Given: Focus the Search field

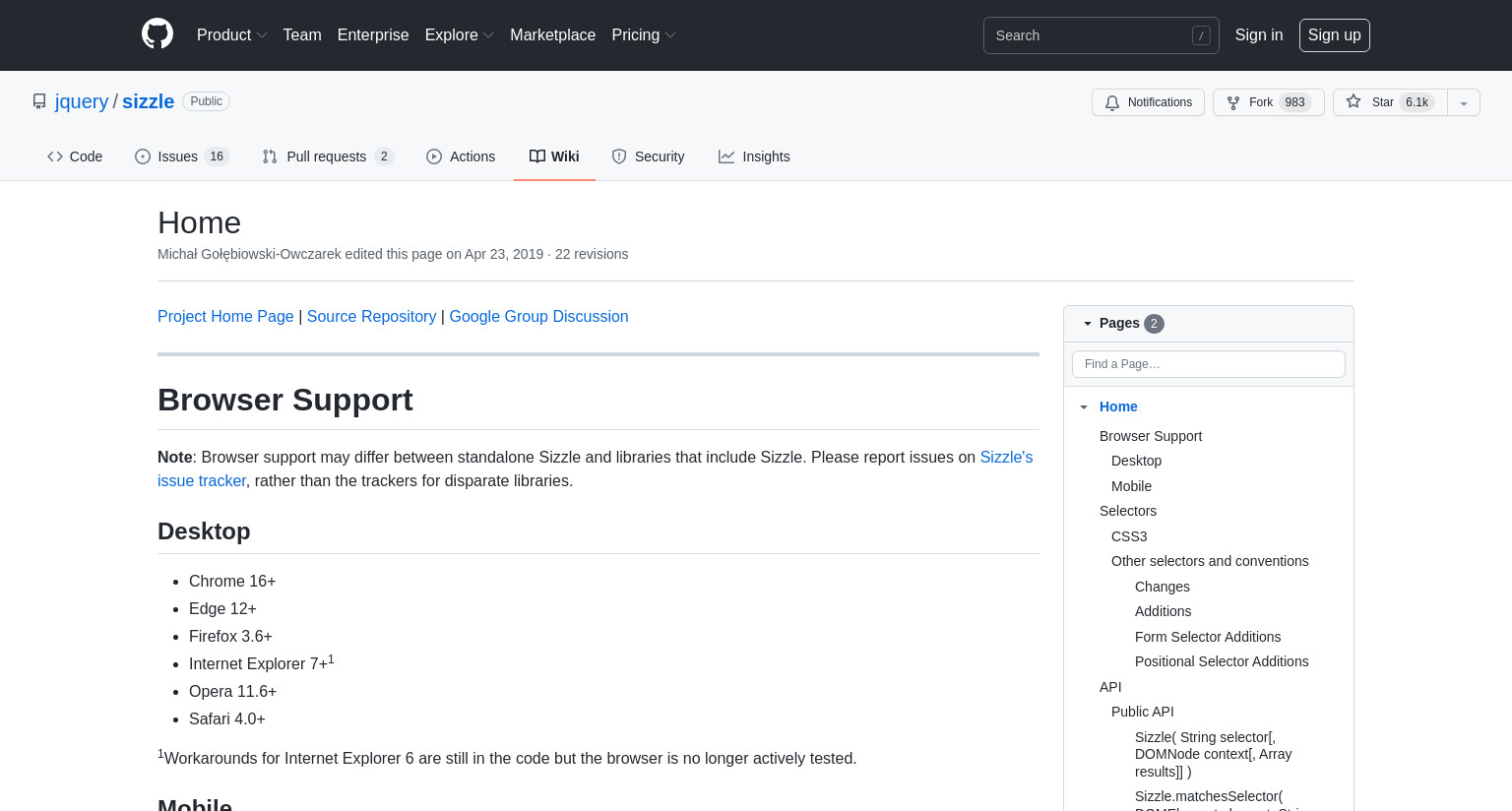Looking at the screenshot, I should click(x=1101, y=35).
